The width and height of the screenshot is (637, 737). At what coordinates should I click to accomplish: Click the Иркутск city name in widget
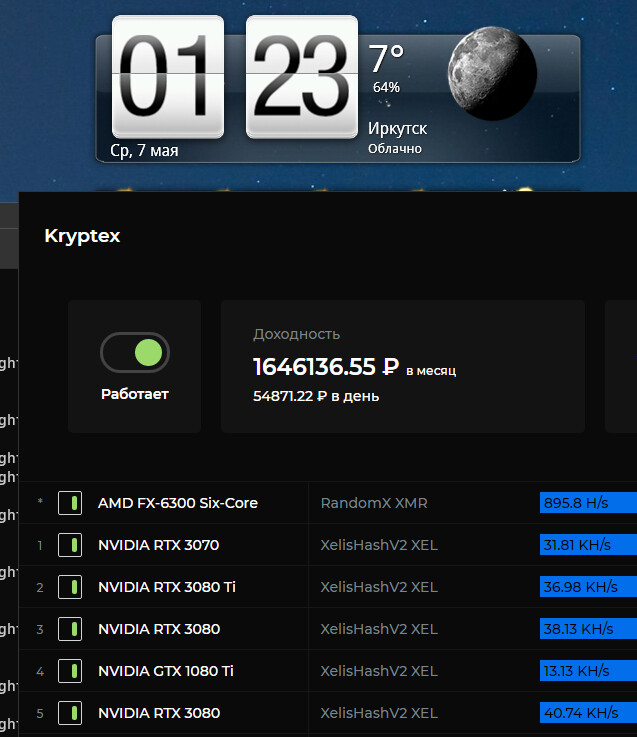(x=397, y=128)
